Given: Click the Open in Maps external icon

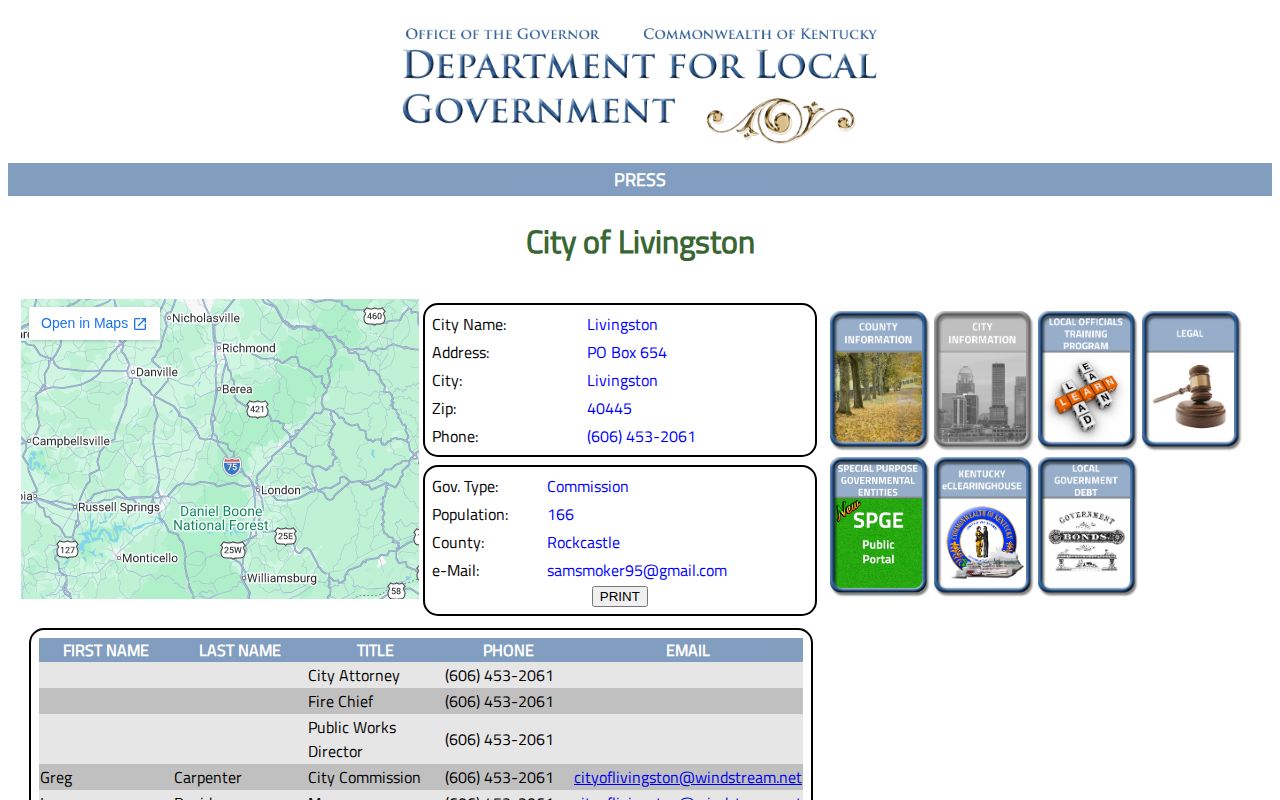Looking at the screenshot, I should pos(140,324).
